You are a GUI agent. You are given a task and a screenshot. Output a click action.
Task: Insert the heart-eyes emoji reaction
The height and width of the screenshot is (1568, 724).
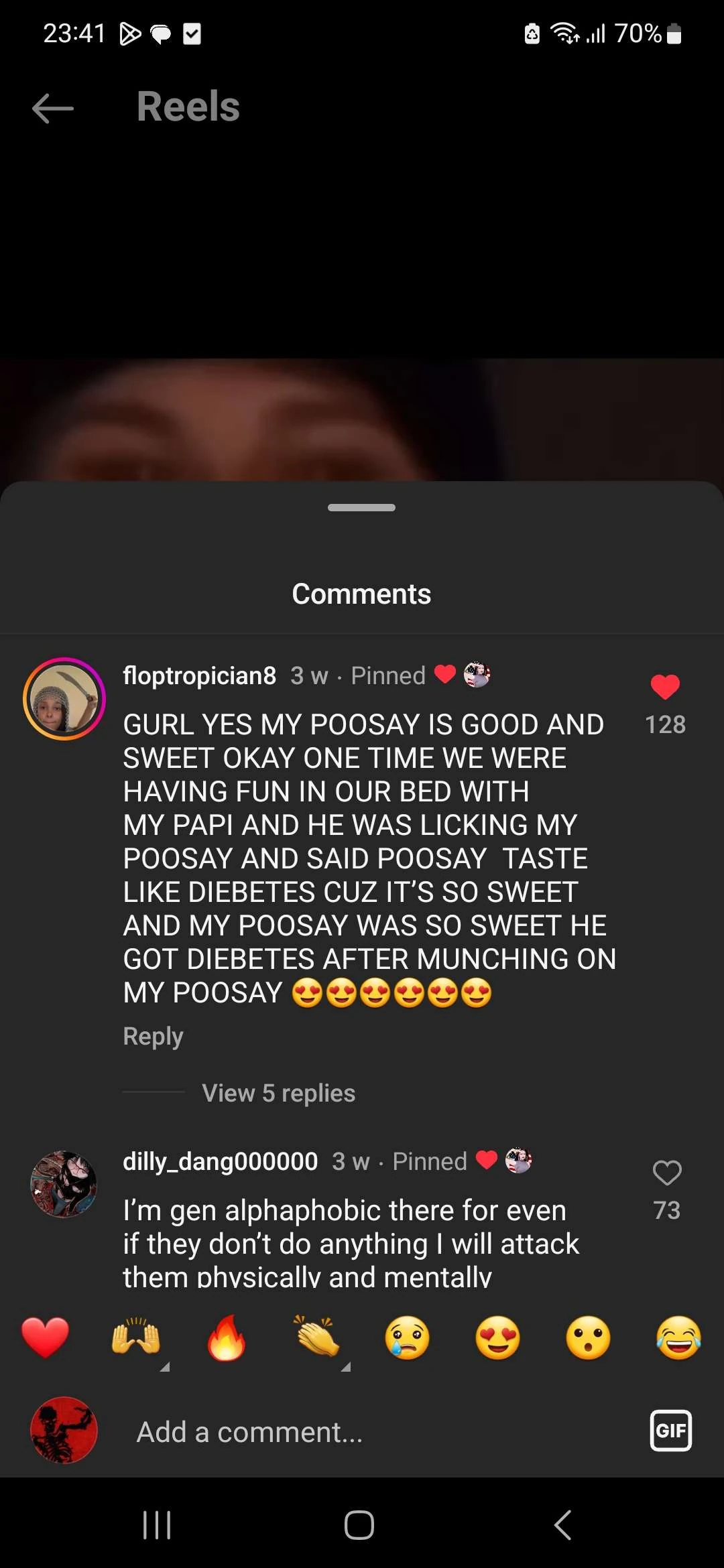(x=498, y=1337)
